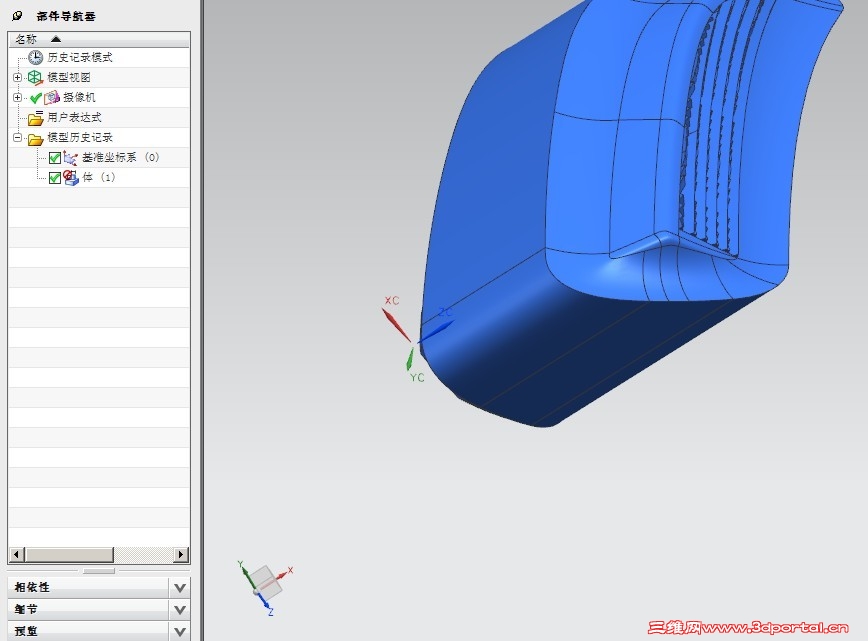Sort by the 名称 column header
The image size is (868, 641).
(99, 39)
